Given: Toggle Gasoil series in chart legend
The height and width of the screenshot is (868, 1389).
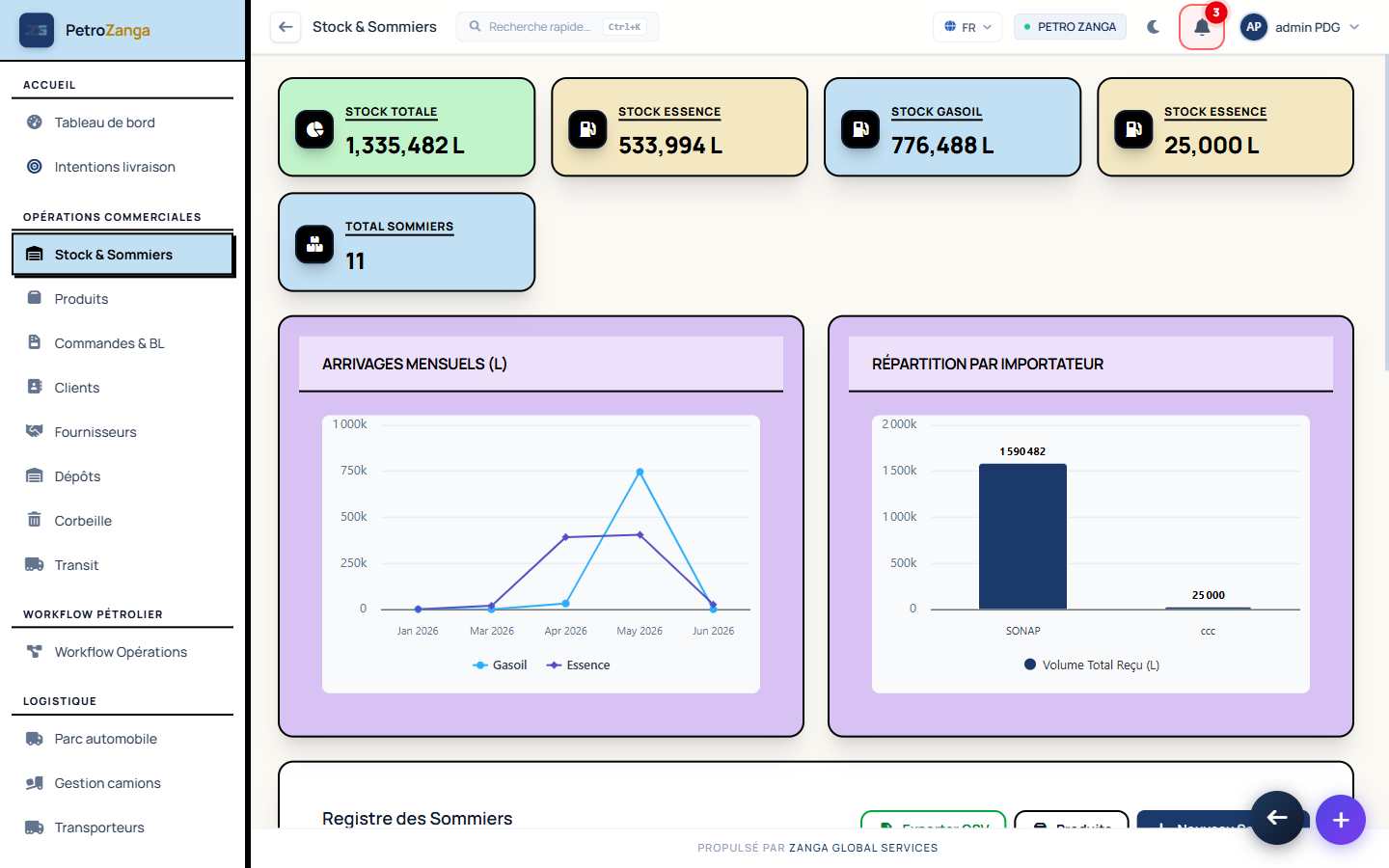Looking at the screenshot, I should pos(500,665).
